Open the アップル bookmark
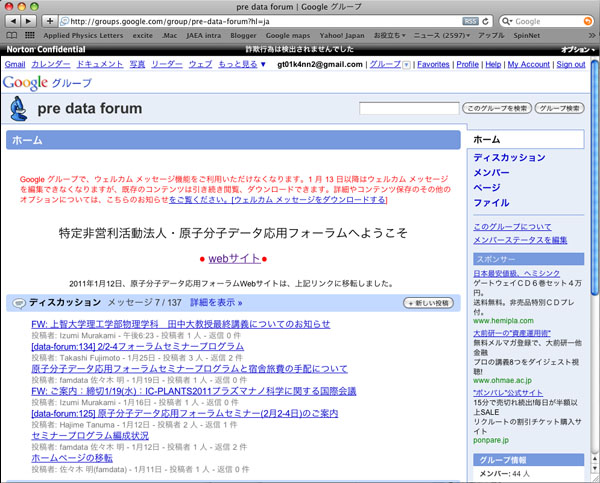Viewport: 600px width, 483px height. point(491,36)
